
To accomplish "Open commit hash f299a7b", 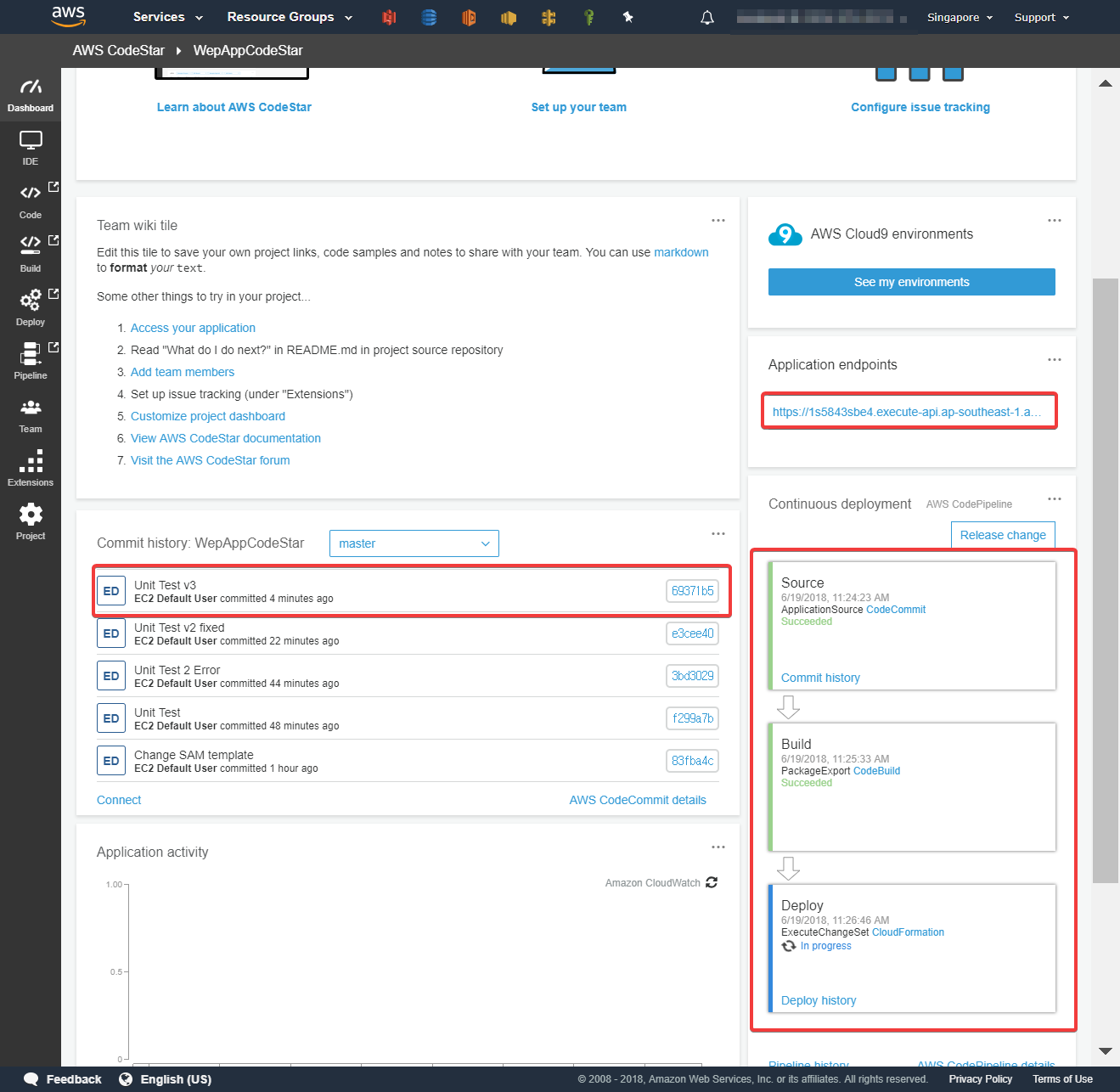I will coord(692,718).
